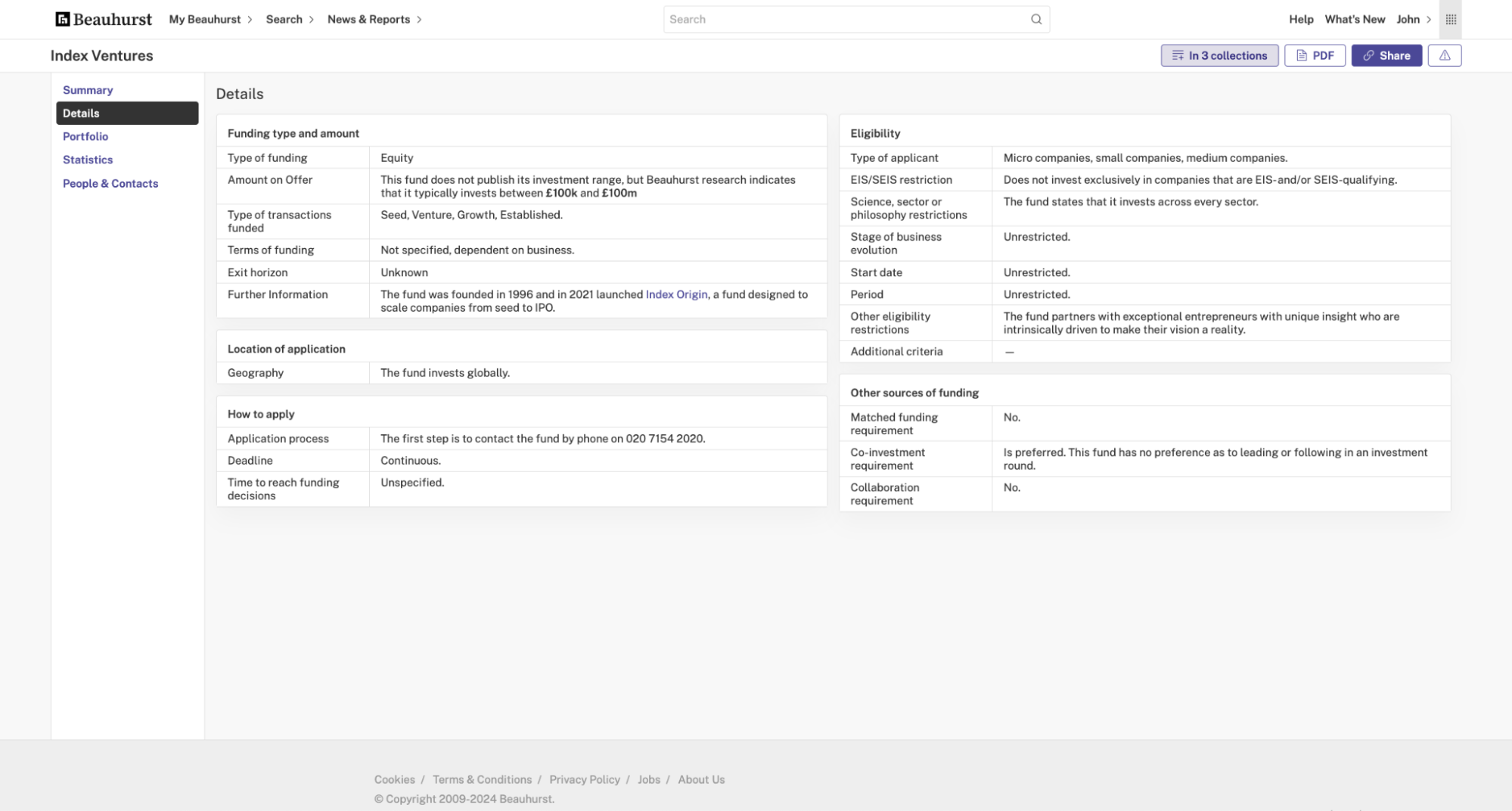Viewport: 1512px width, 811px height.
Task: Click the 'Location of application' header
Action: point(286,349)
